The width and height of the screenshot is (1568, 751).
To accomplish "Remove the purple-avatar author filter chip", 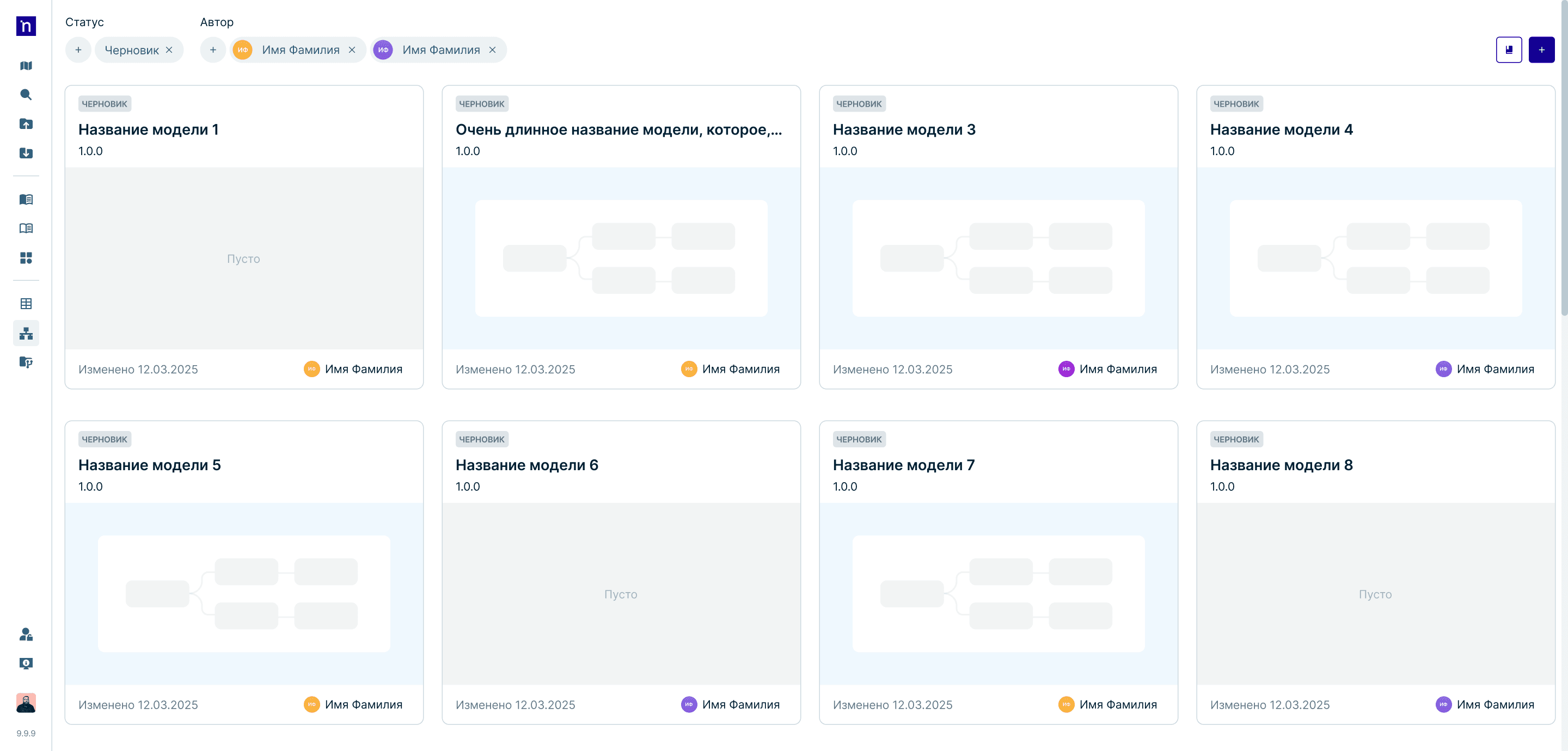I will [x=492, y=50].
